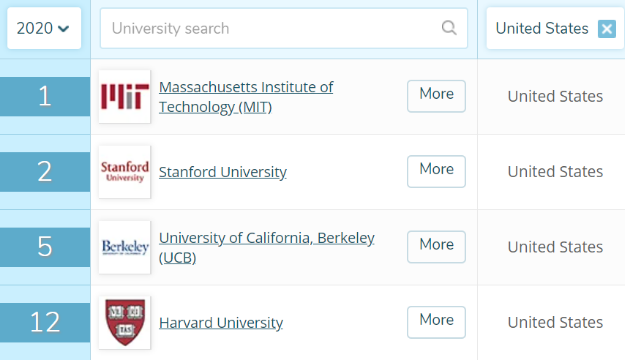Click More button for MIT
Viewport: 625px width, 361px height.
pyautogui.click(x=436, y=96)
